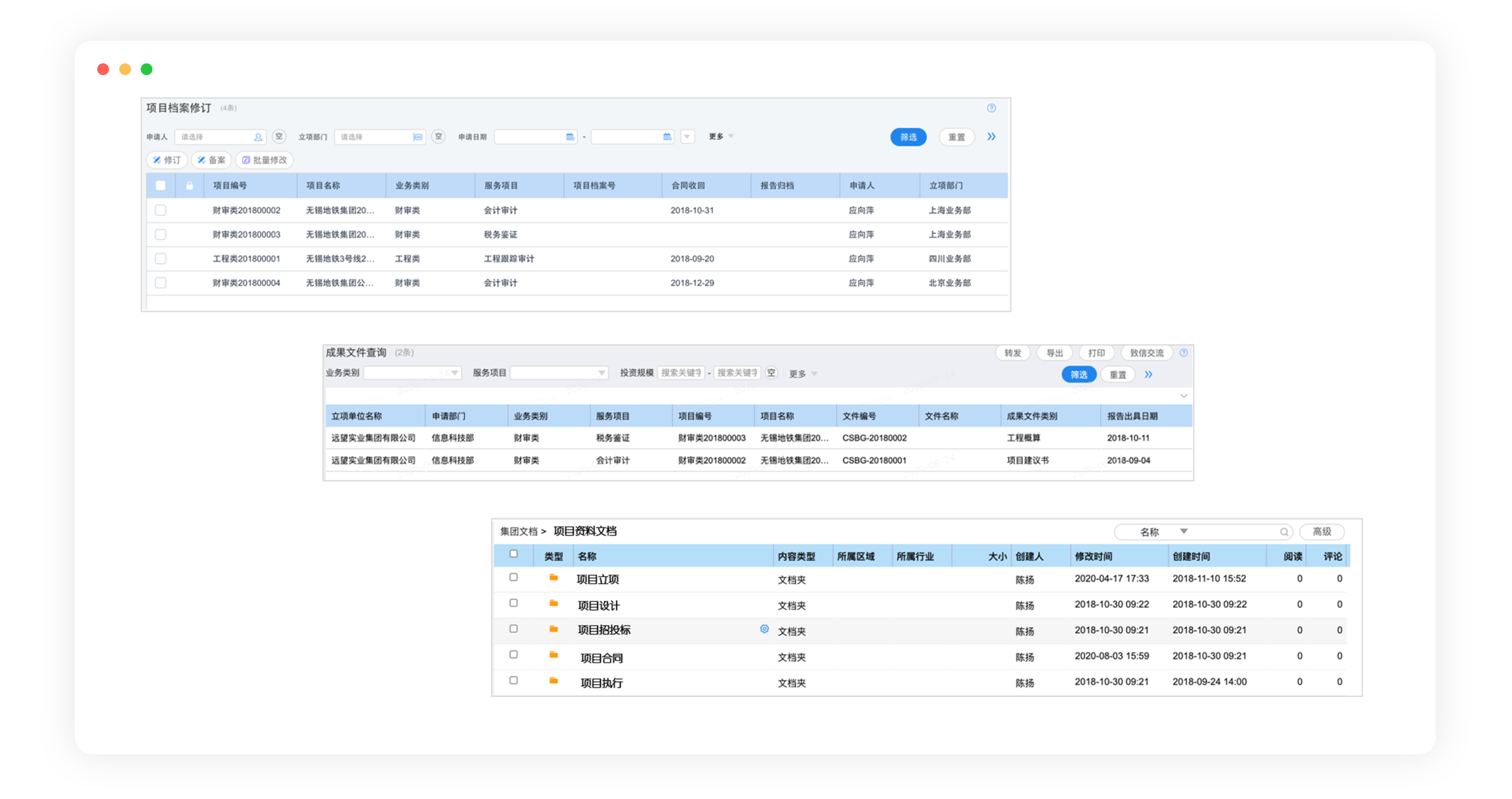1512x799 pixels.
Task: Click the person picker icon in 申请人 field
Action: [258, 137]
